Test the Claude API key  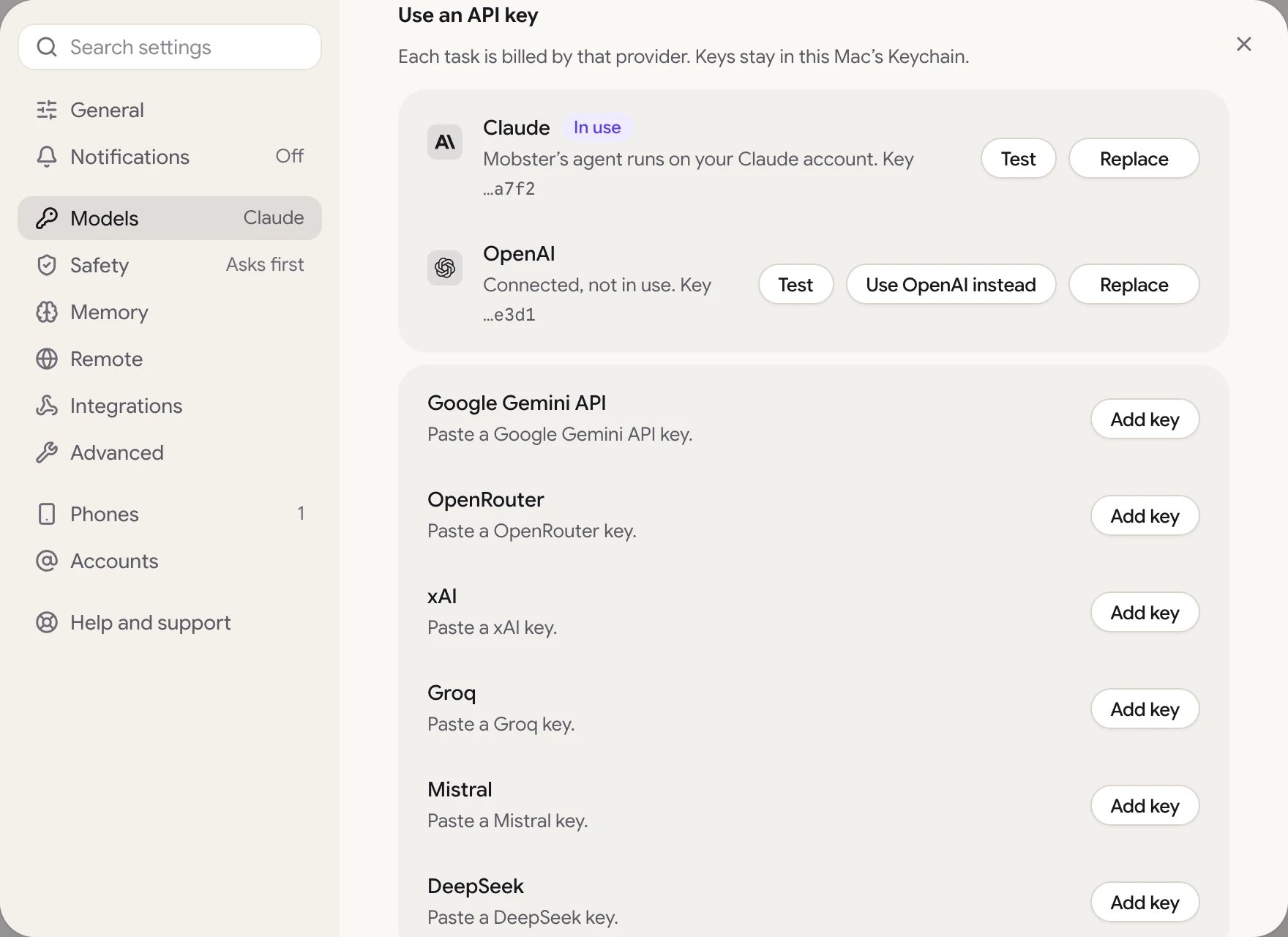1019,158
